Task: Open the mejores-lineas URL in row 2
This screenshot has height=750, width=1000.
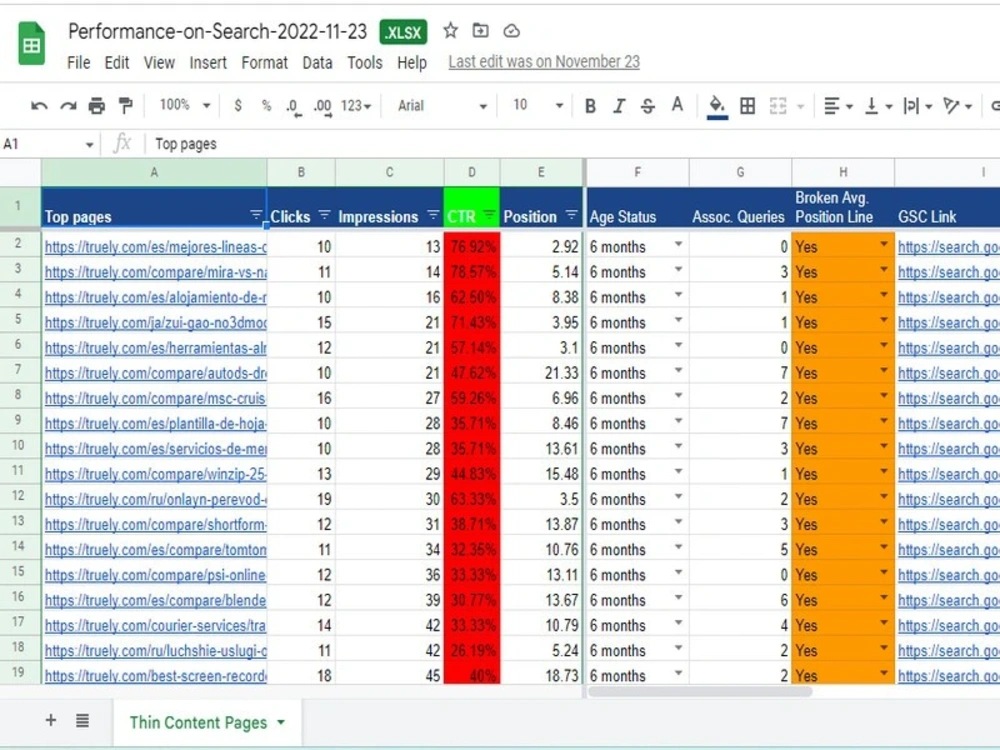Action: (155, 247)
